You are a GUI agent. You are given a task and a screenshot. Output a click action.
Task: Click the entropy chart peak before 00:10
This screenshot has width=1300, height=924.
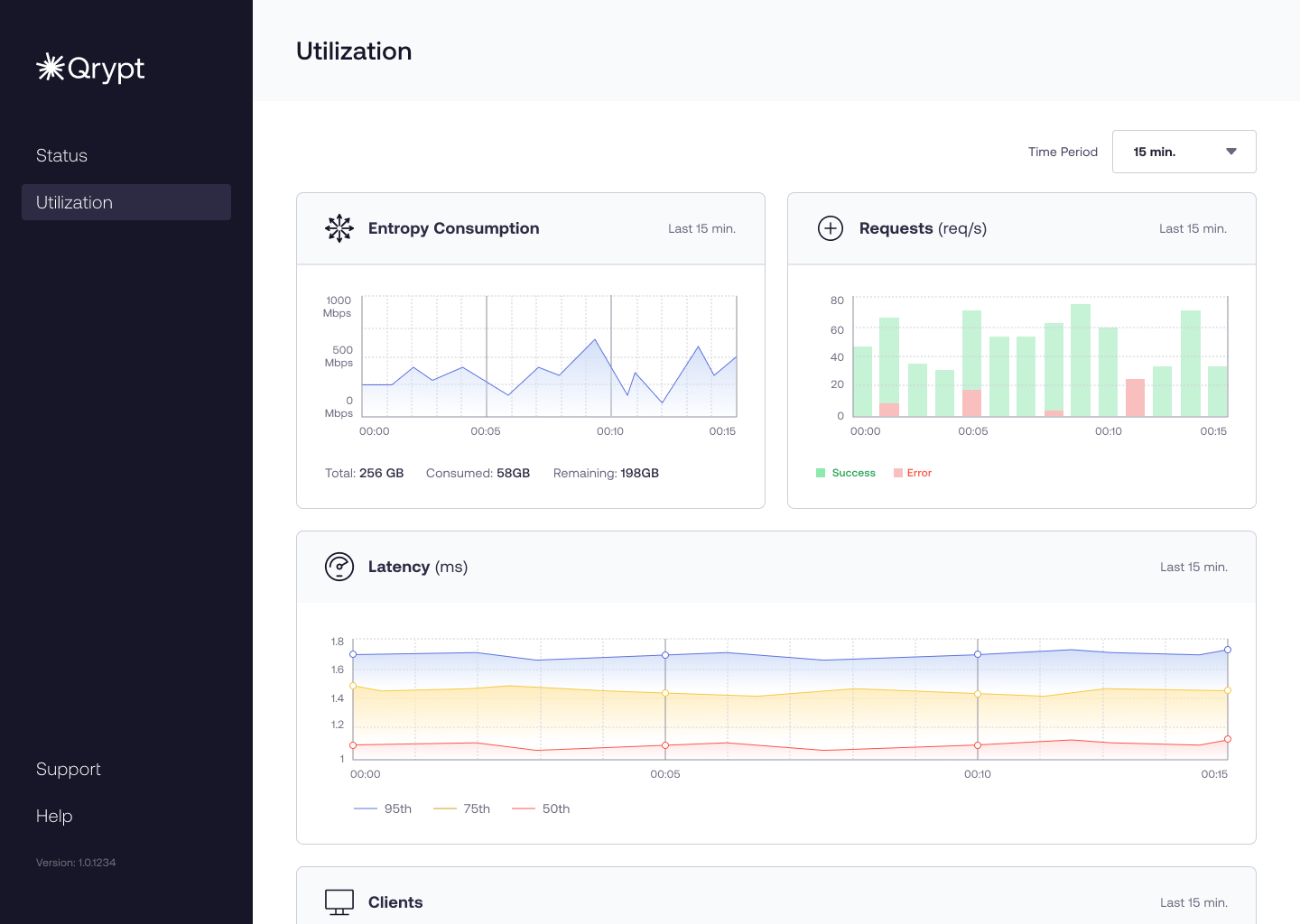point(595,340)
